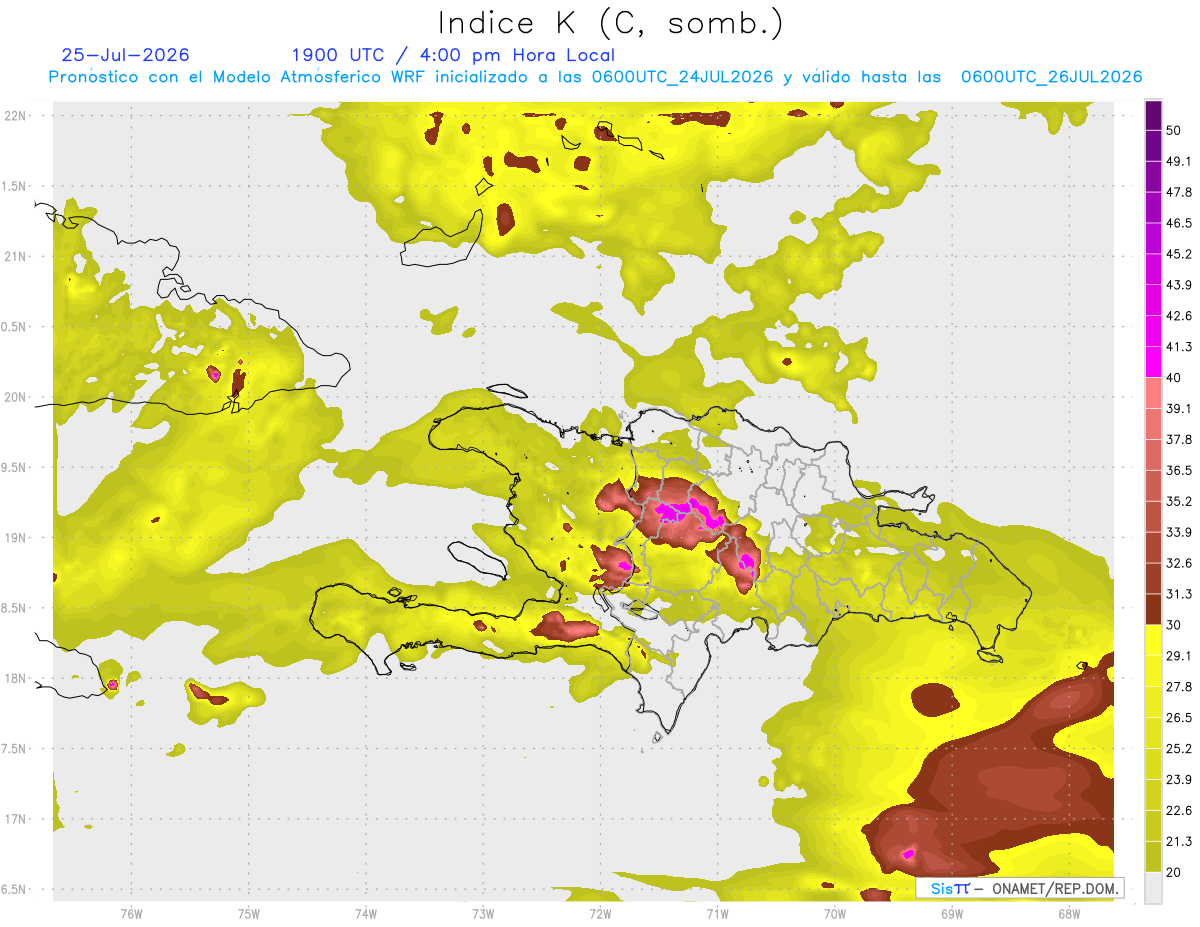Image resolution: width=1200 pixels, height=927 pixels.
Task: Click the colorbar value "50"
Action: (x=1175, y=130)
